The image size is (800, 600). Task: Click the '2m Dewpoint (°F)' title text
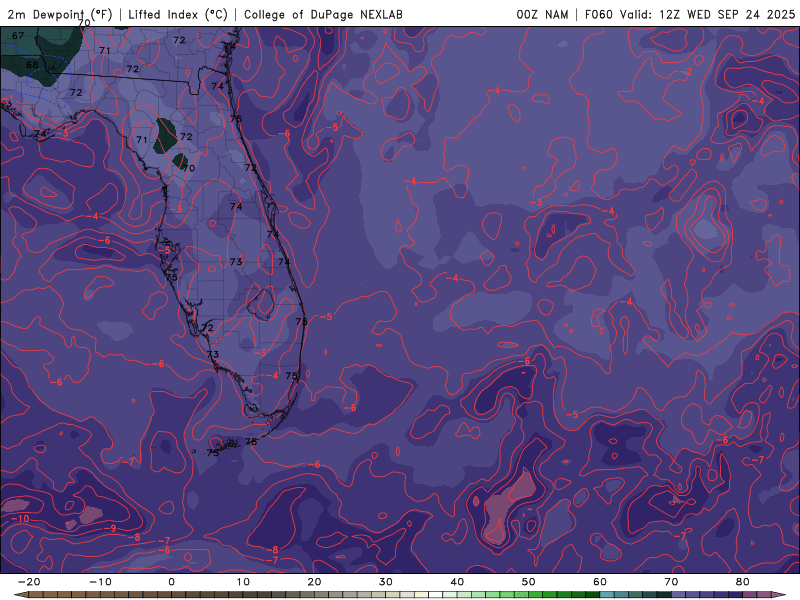click(60, 14)
